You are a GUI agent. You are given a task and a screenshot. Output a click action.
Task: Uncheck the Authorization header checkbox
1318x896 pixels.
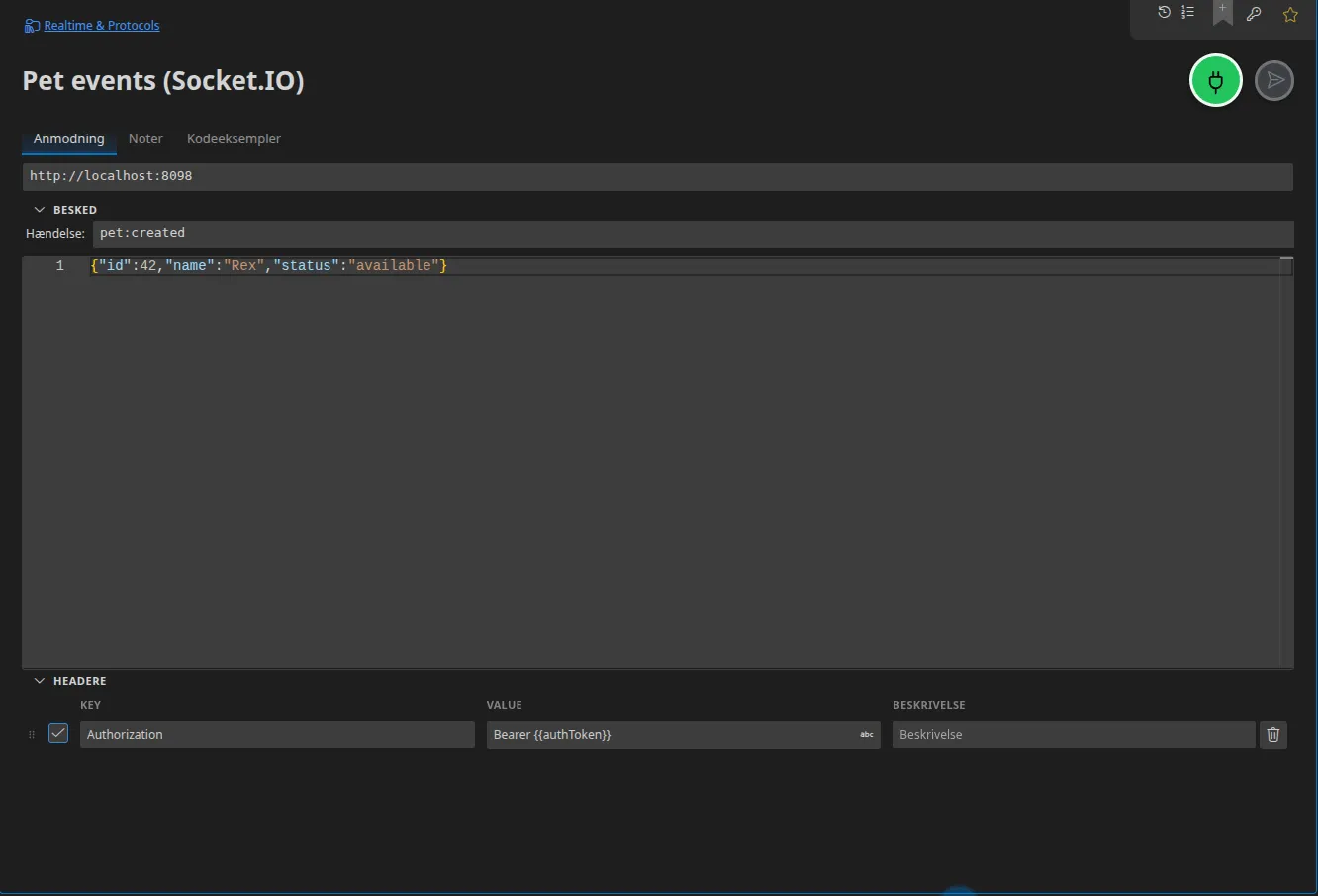[x=58, y=733]
